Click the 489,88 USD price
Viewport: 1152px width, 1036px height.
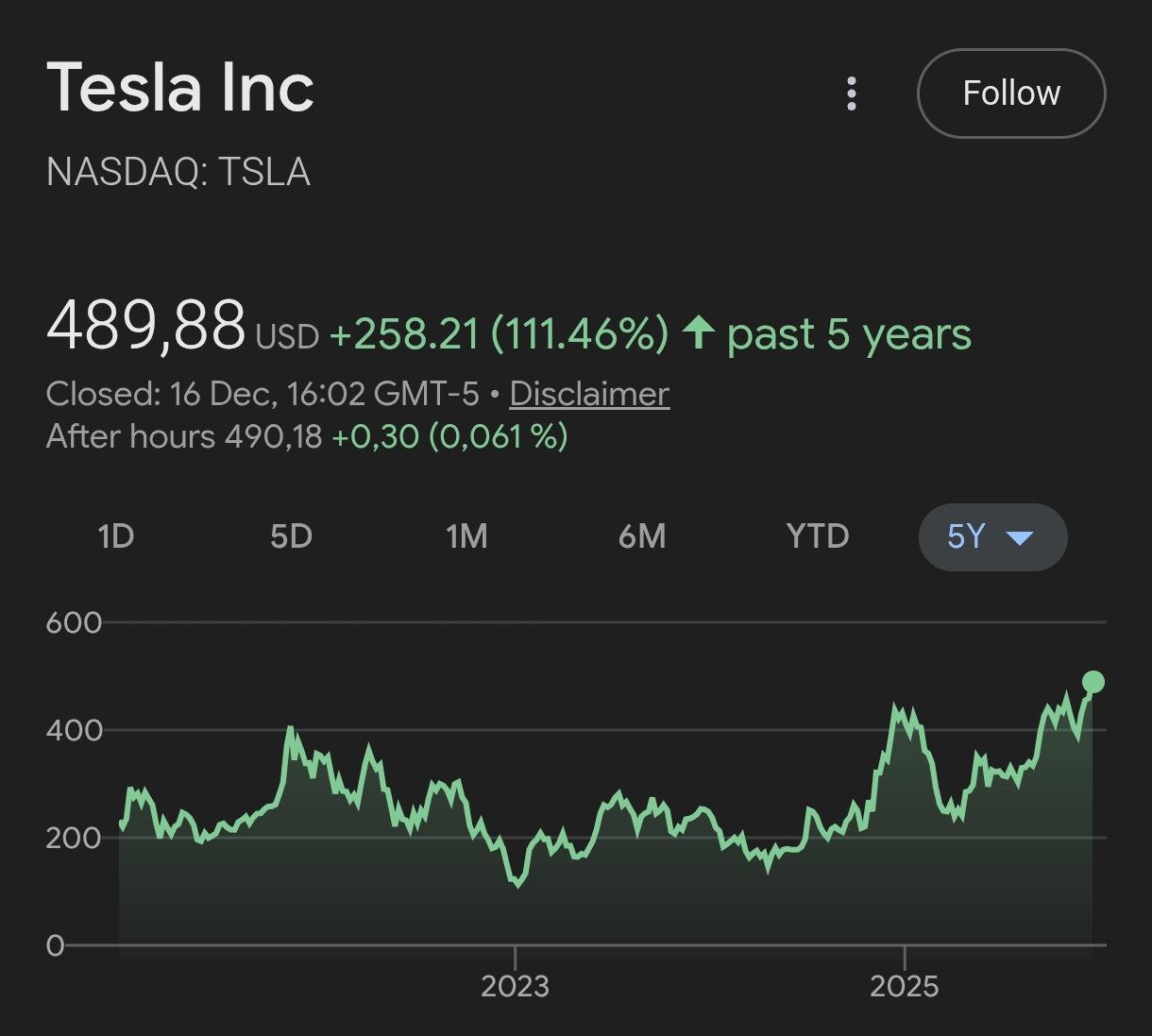click(x=146, y=328)
